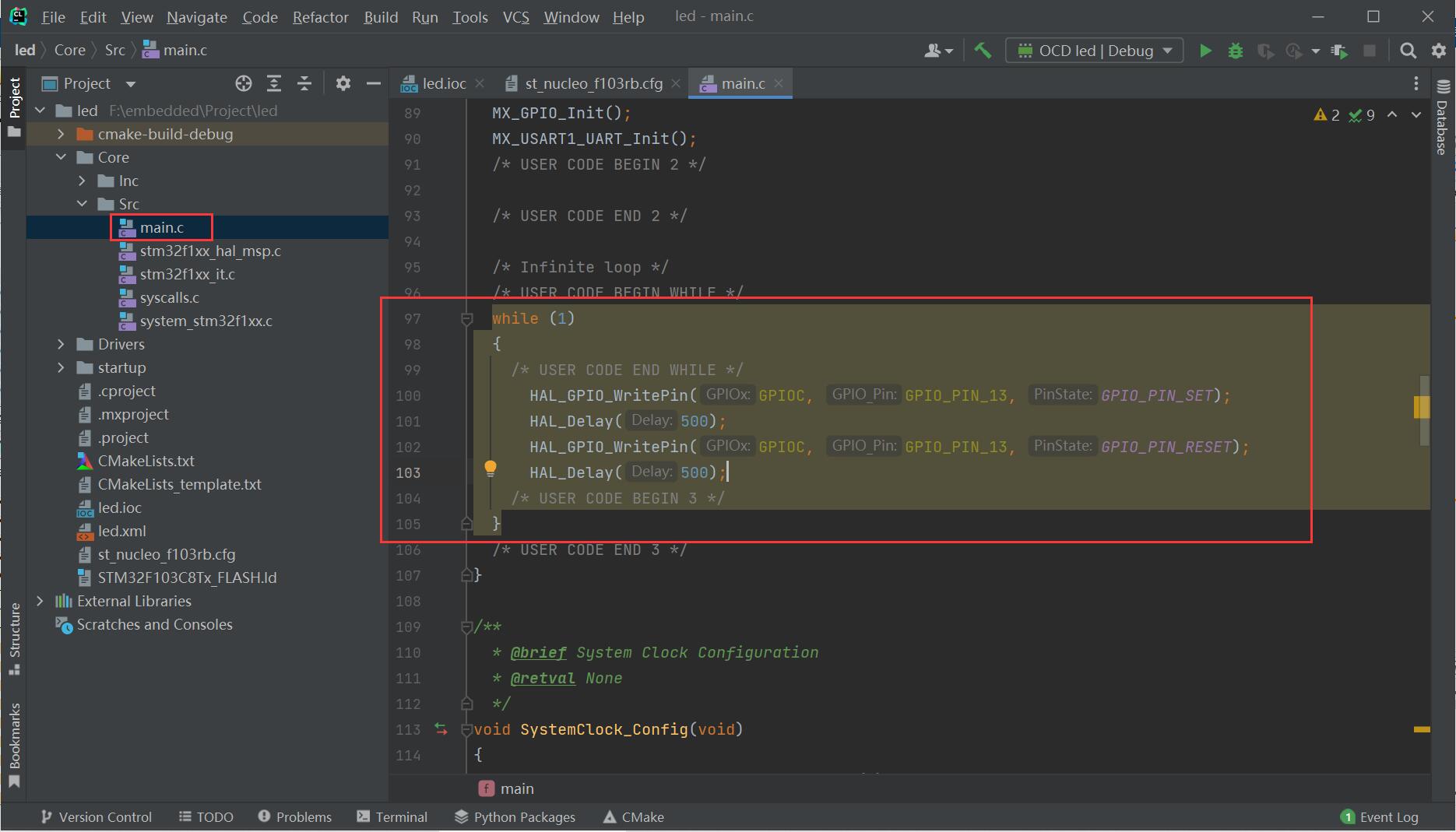Screen dimensions: 1456x832
Task: Open editor tabs more options menu
Action: [1416, 83]
